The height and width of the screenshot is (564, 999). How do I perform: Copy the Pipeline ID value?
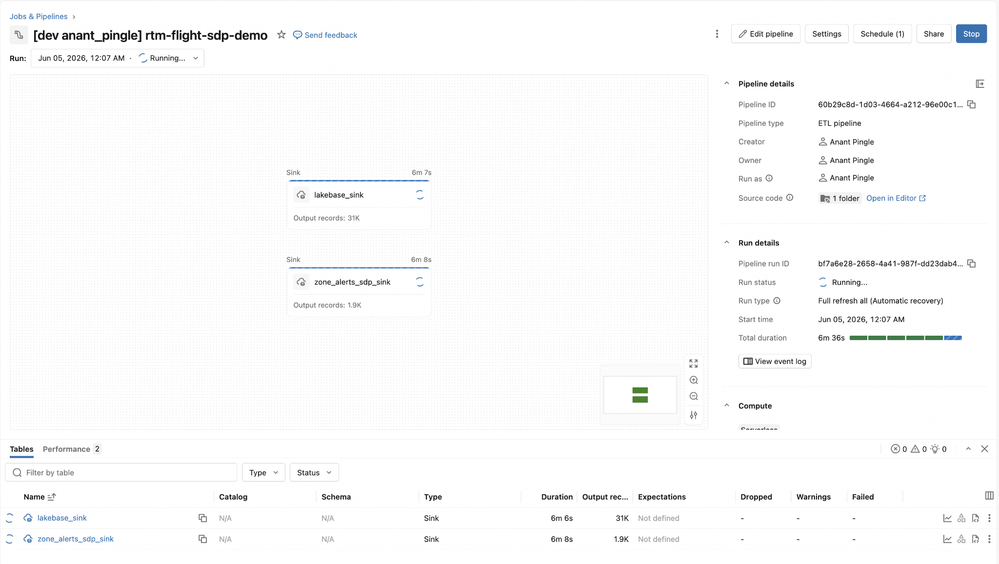click(x=971, y=105)
